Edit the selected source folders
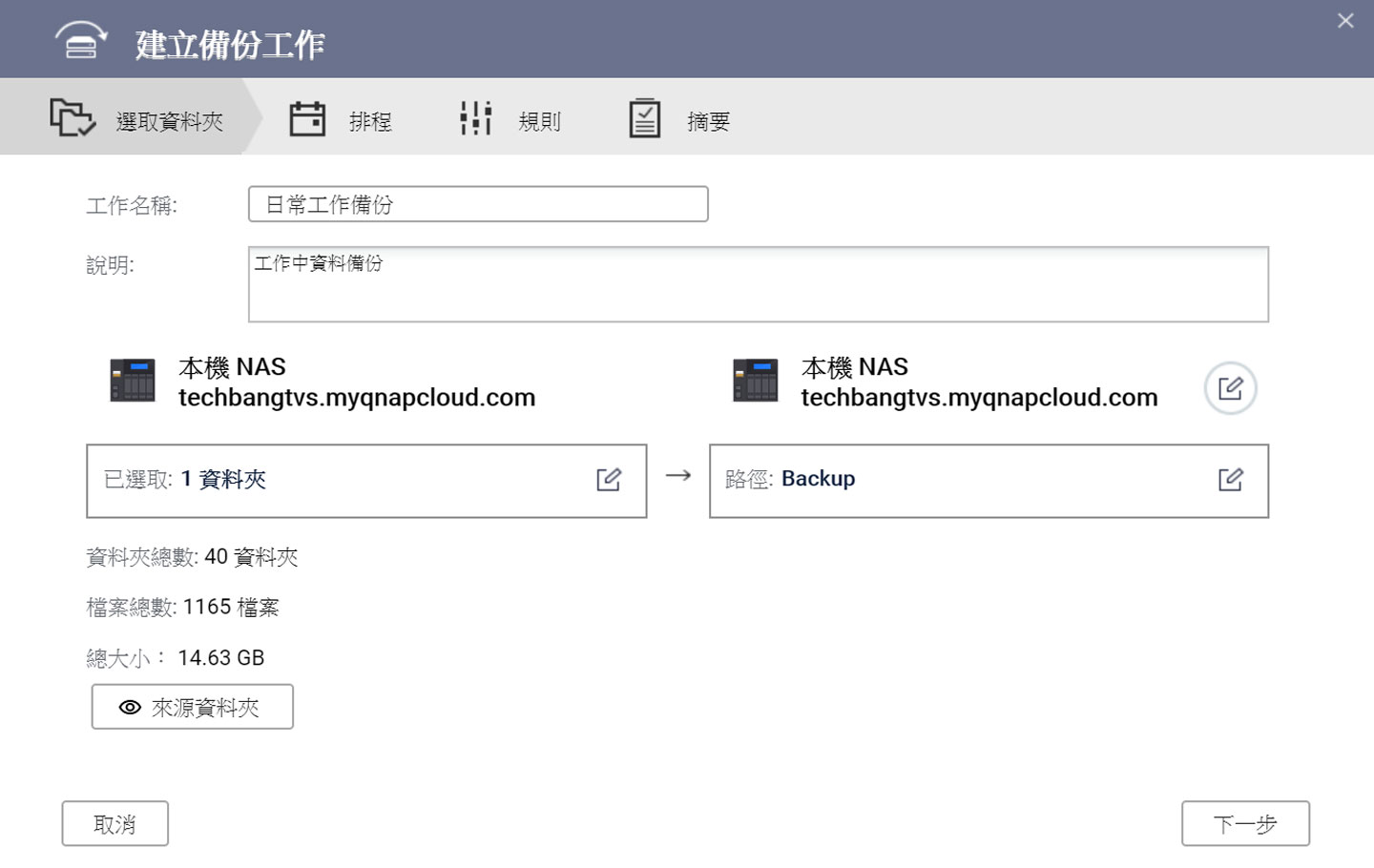This screenshot has height=868, width=1374. coord(609,479)
